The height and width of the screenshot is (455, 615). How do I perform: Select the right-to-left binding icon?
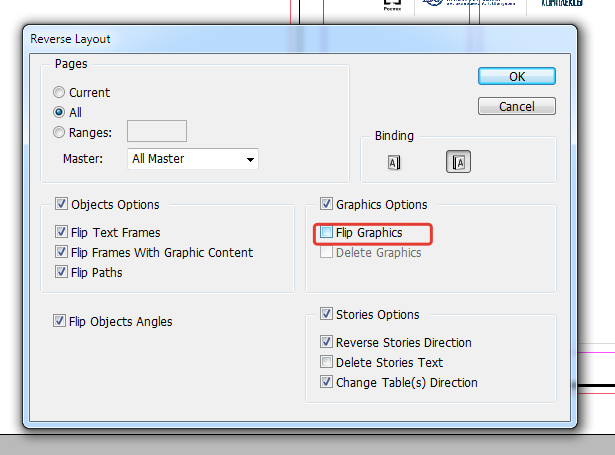458,162
